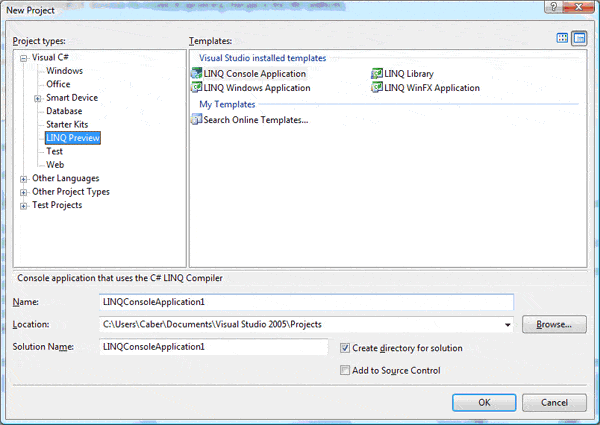Choose the LINQ Library template icon

(x=377, y=74)
